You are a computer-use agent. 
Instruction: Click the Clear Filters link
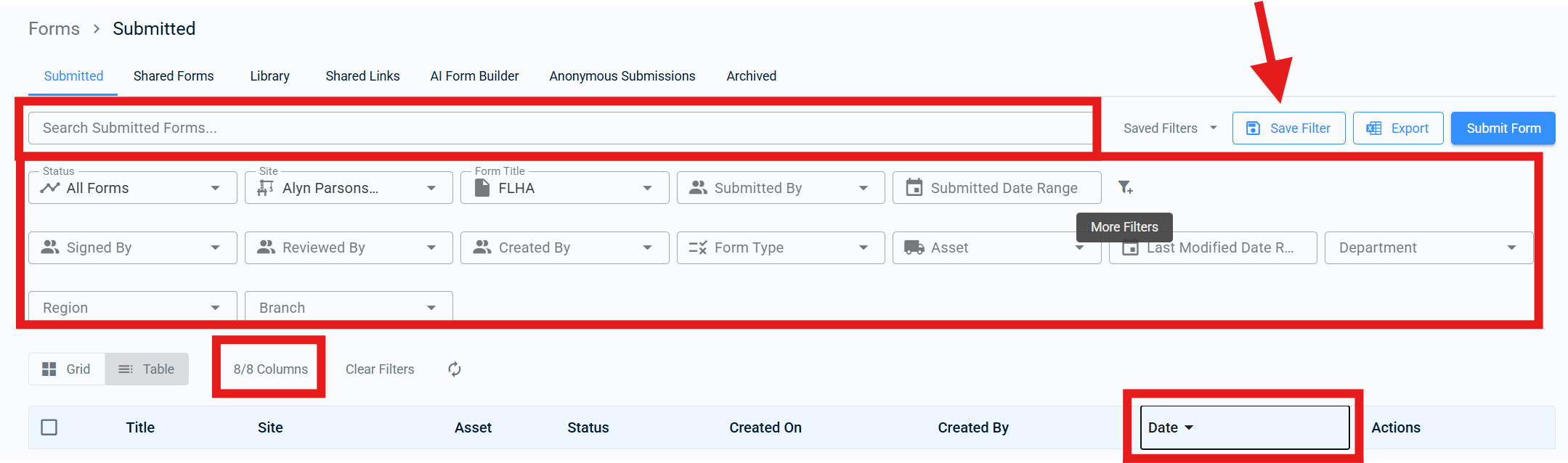(380, 369)
